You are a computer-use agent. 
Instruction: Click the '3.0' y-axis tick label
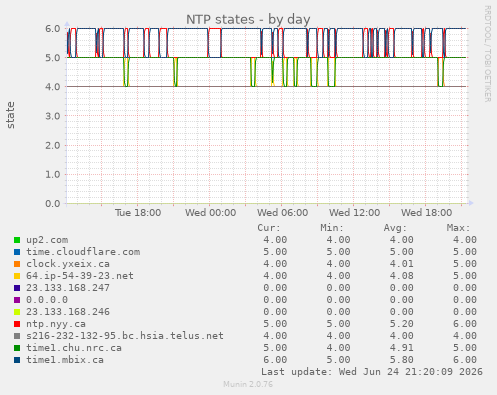pos(53,116)
